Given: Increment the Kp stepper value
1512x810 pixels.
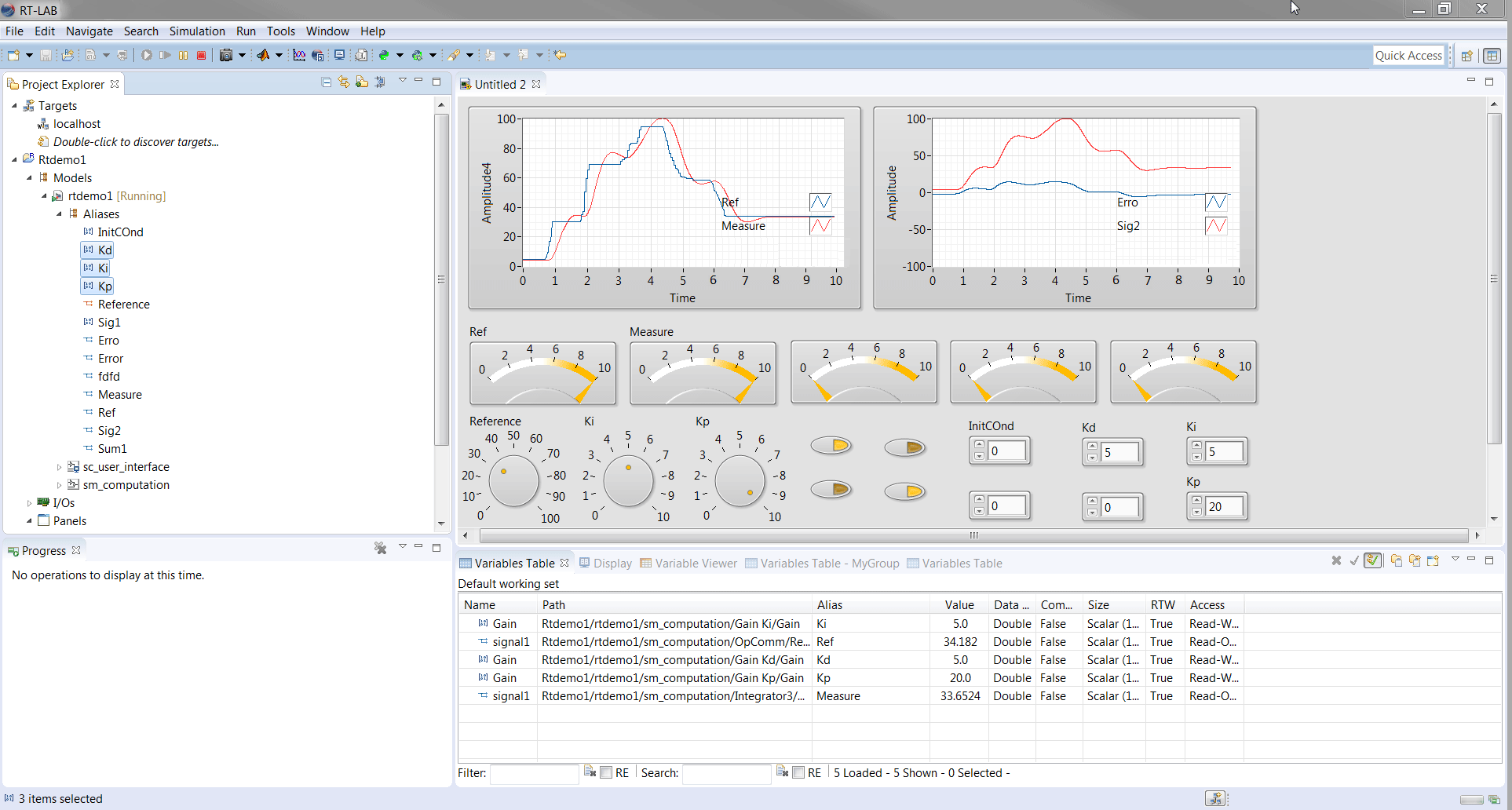Looking at the screenshot, I should [x=1196, y=501].
